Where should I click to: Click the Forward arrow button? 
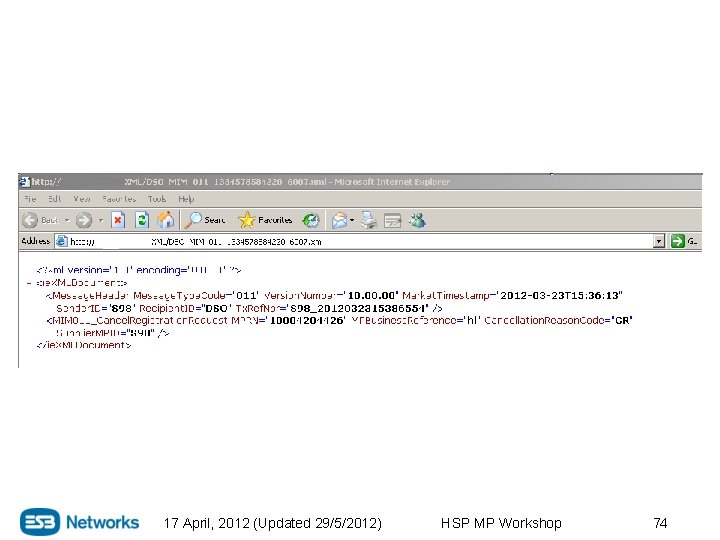click(x=84, y=220)
